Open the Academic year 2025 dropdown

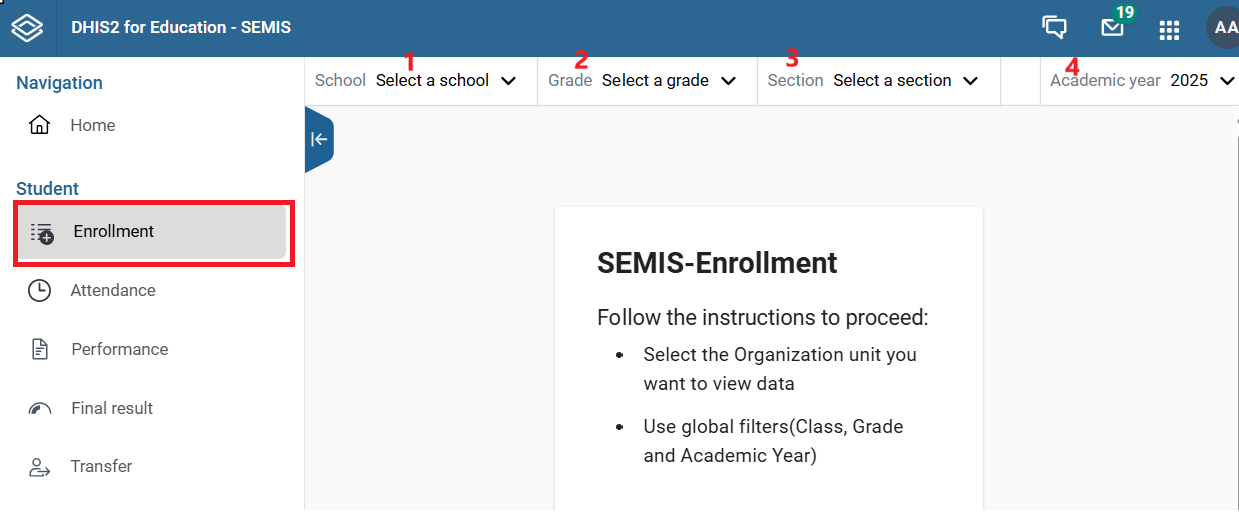click(x=1203, y=80)
